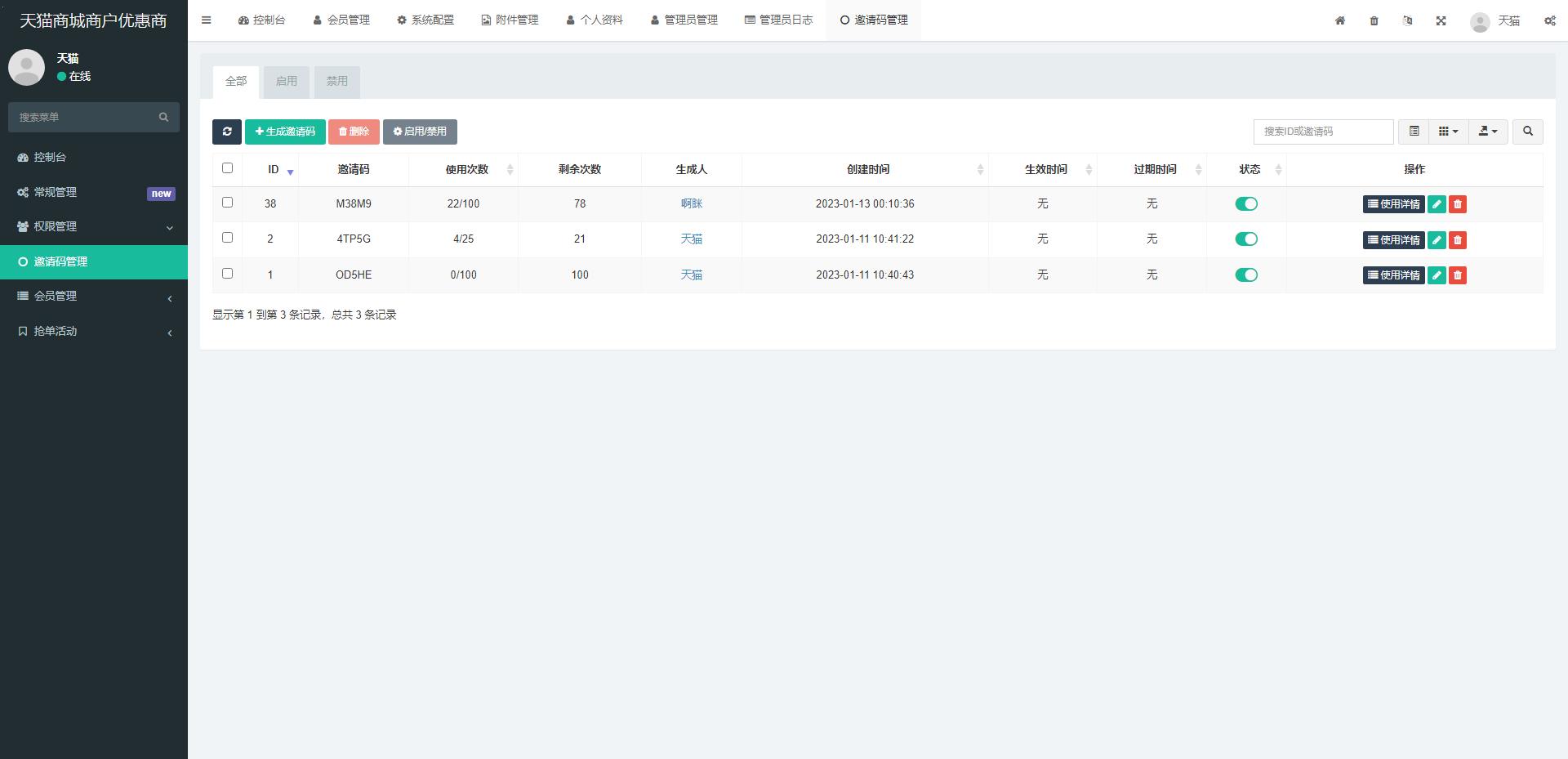1568x759 pixels.
Task: Switch to the 禁用 tab
Action: 336,82
